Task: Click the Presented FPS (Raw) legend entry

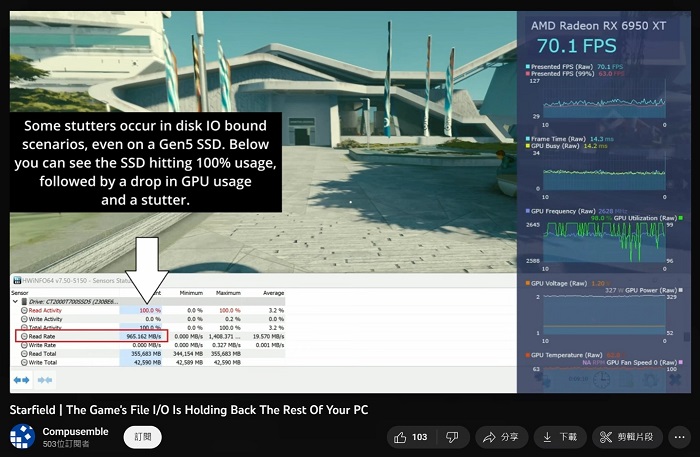Action: pos(574,66)
